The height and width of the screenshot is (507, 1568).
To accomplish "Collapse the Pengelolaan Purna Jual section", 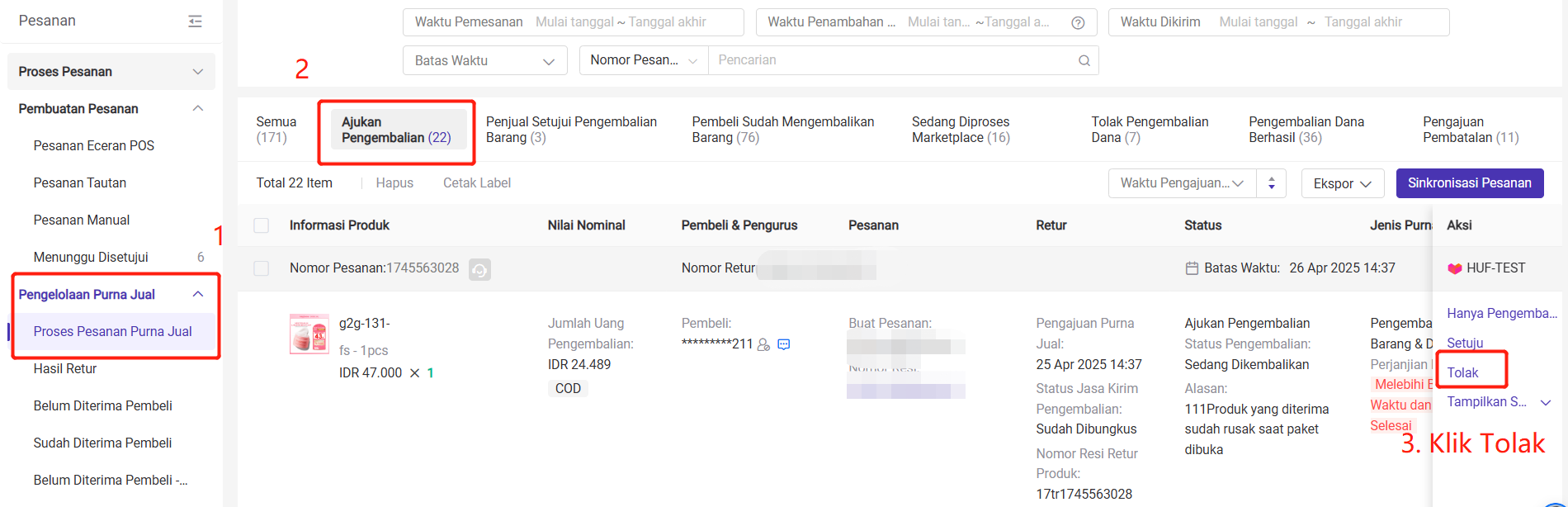I will [198, 295].
